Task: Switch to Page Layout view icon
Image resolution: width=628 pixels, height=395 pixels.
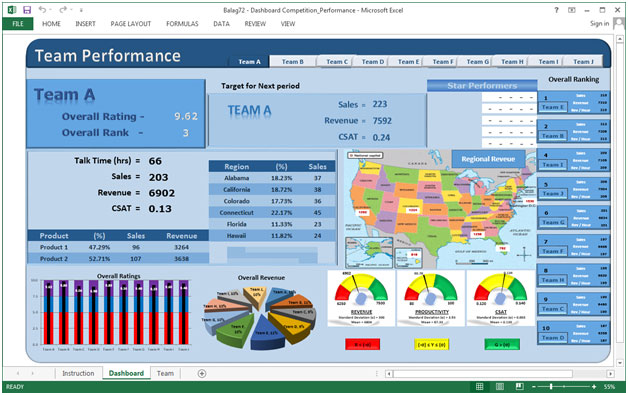Action: tap(500, 387)
